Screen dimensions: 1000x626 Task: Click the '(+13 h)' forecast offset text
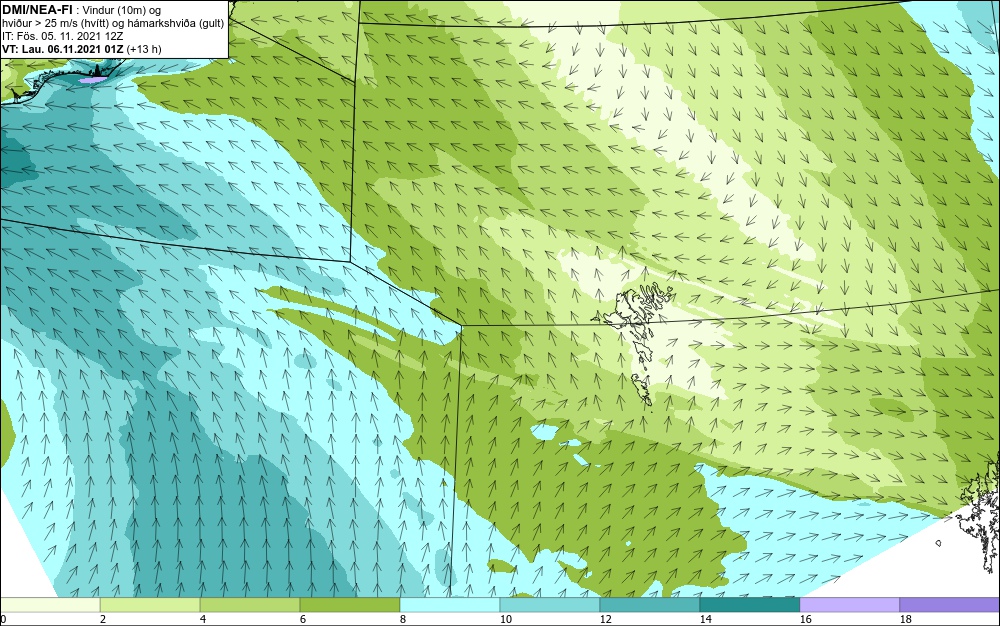point(144,49)
